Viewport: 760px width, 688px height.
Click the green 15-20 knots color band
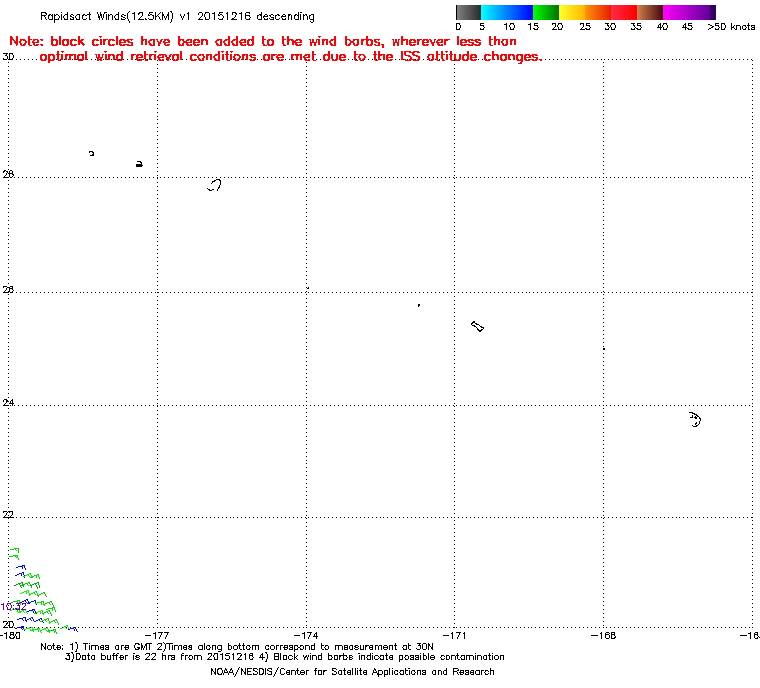click(546, 12)
